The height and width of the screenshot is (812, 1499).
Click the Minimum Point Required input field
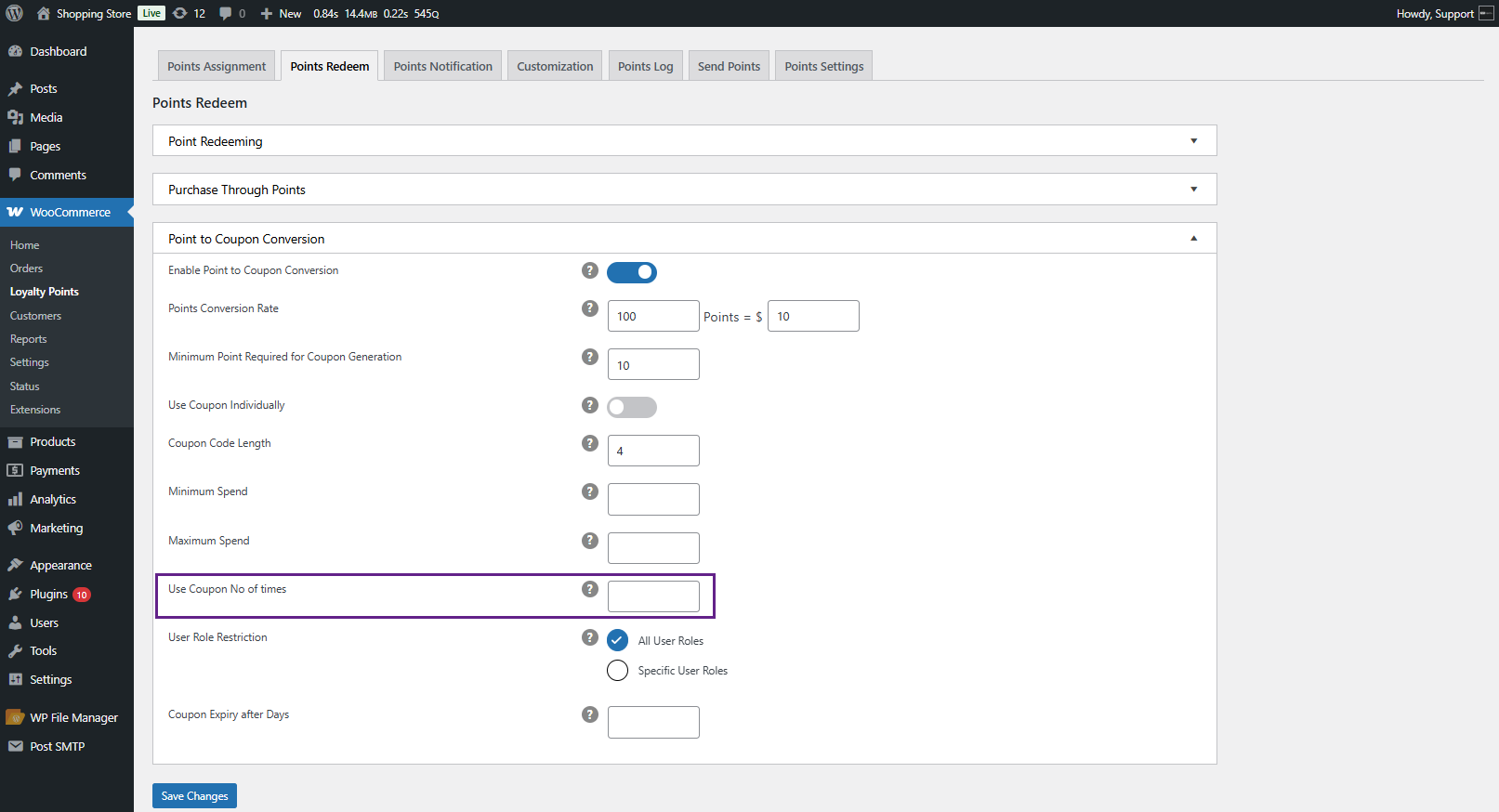(653, 364)
